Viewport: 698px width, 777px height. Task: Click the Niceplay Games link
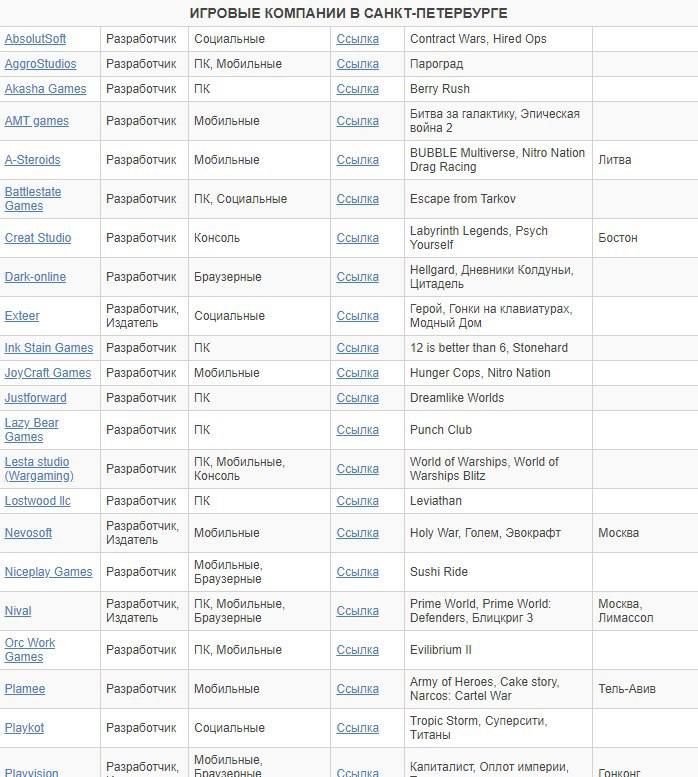click(x=48, y=572)
